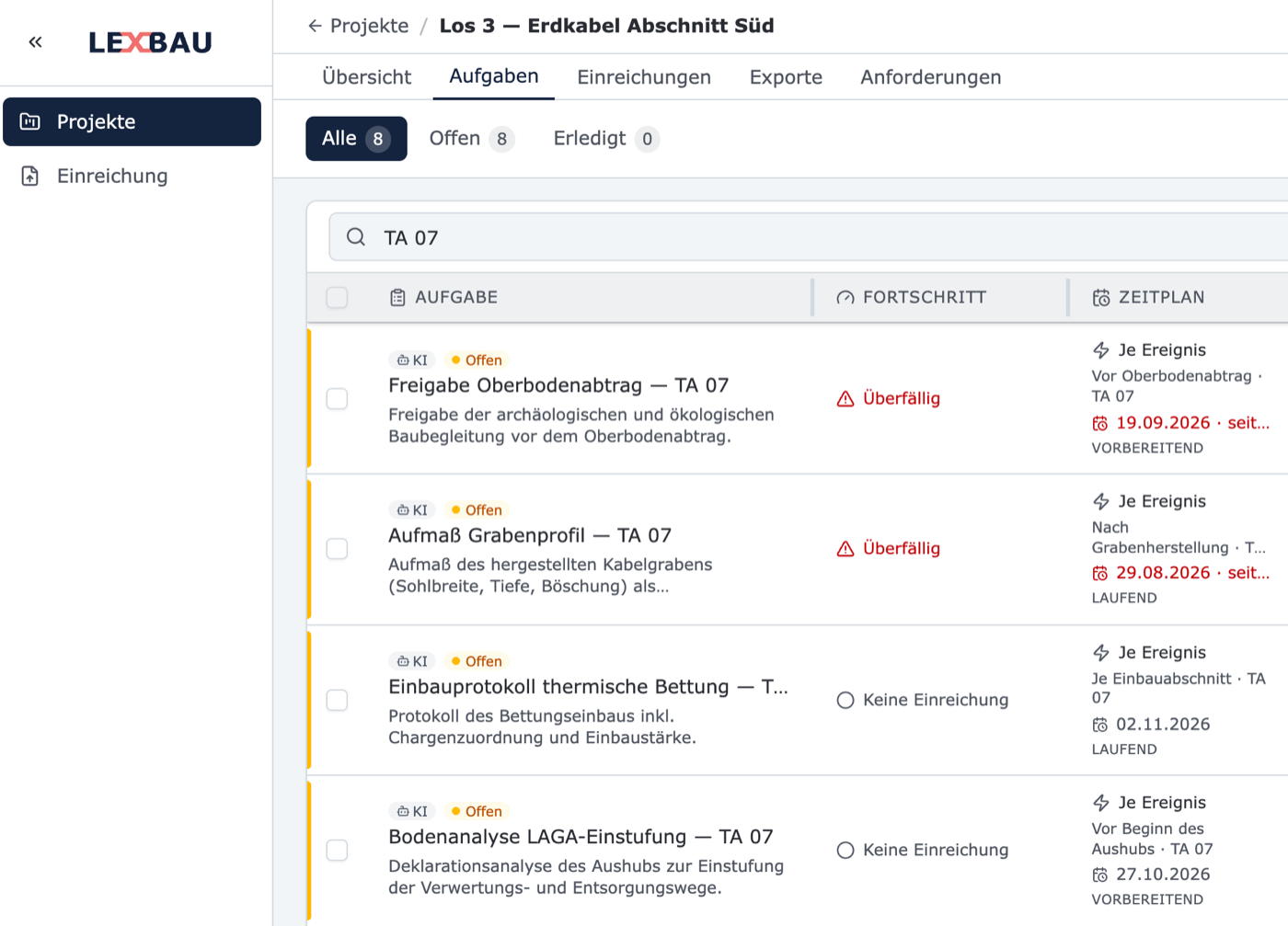
Task: Click the Einreichung upload document icon
Action: [30, 176]
